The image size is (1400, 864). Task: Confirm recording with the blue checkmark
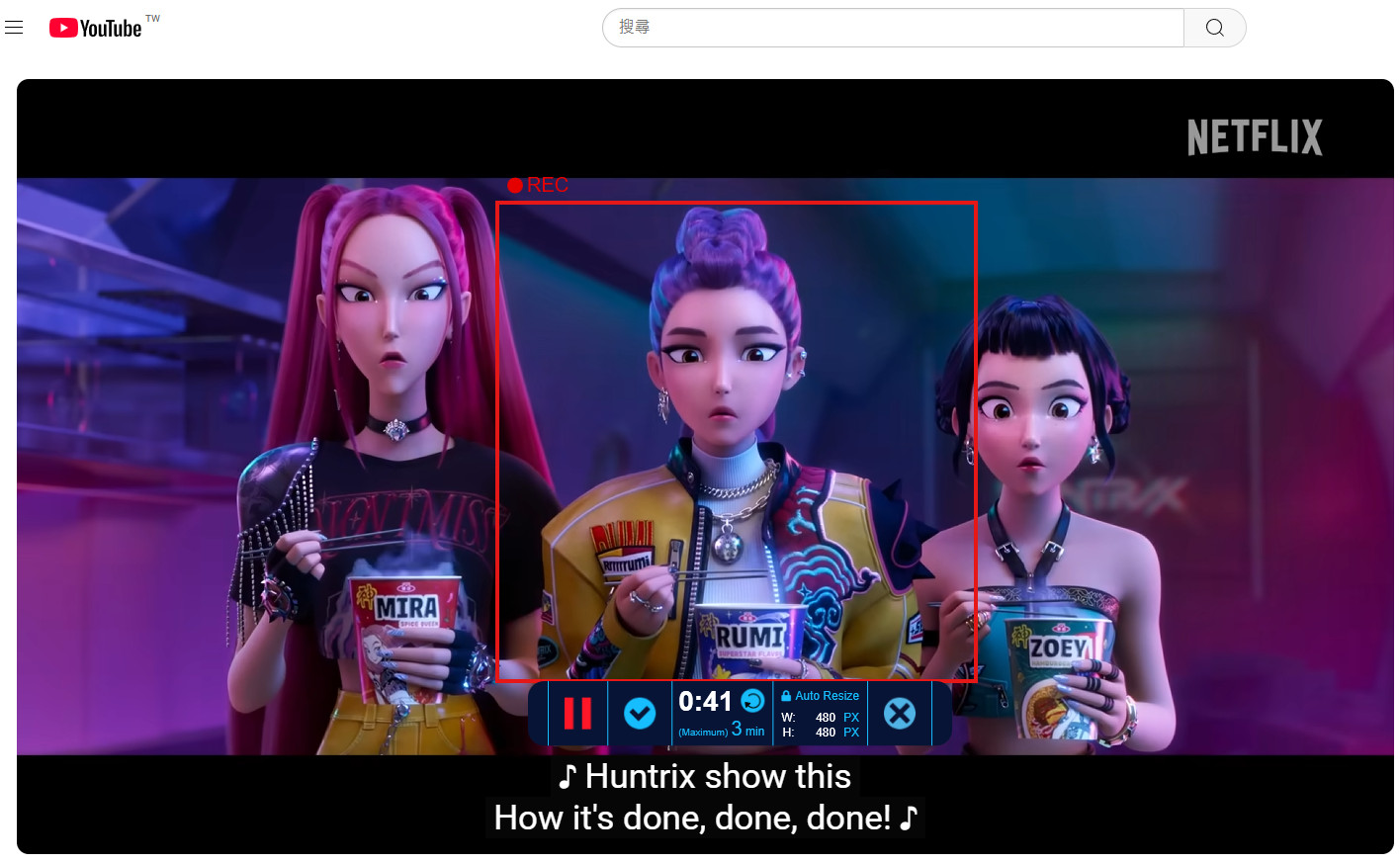coord(640,713)
